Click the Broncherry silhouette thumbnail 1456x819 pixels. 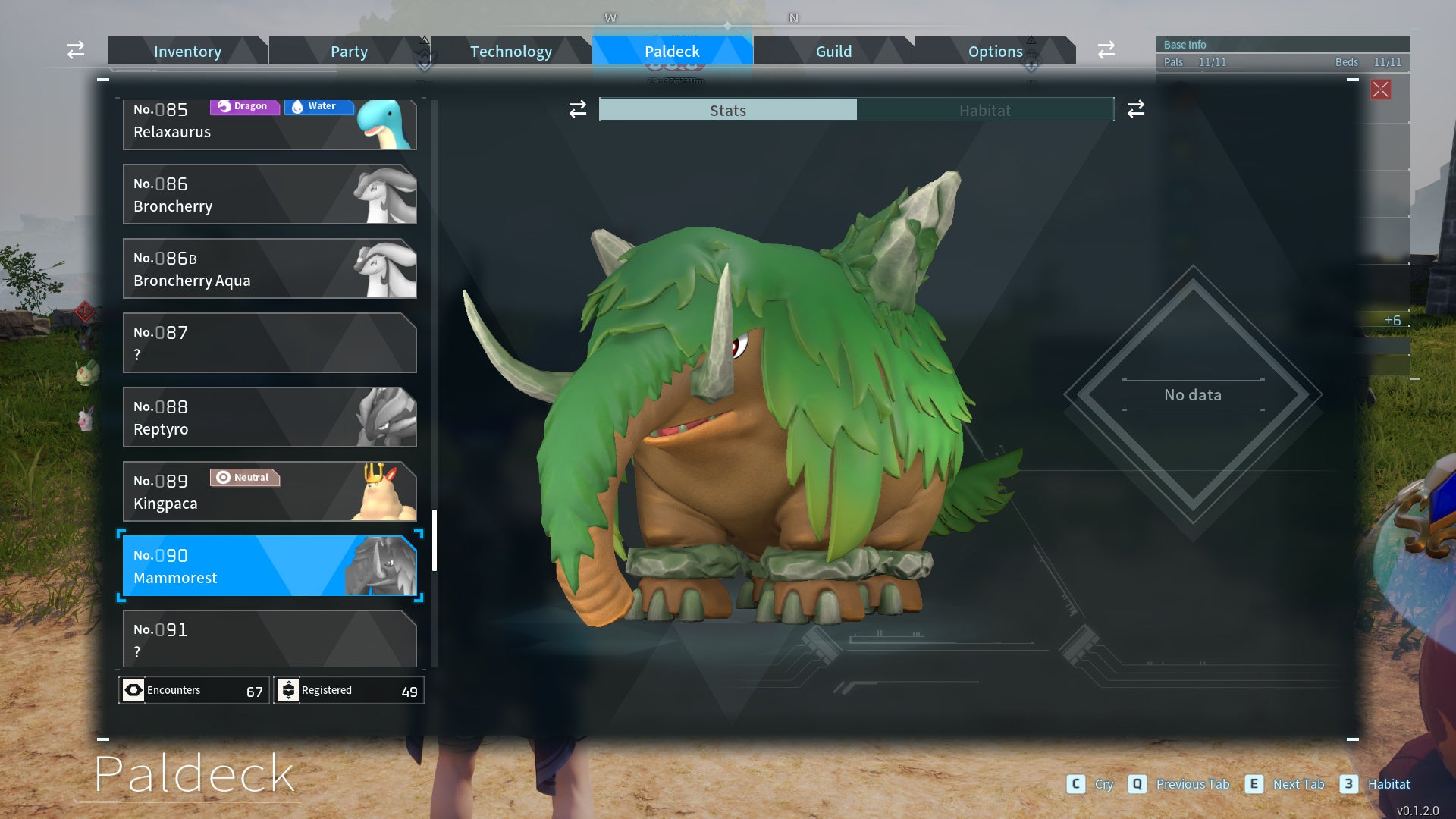click(385, 195)
